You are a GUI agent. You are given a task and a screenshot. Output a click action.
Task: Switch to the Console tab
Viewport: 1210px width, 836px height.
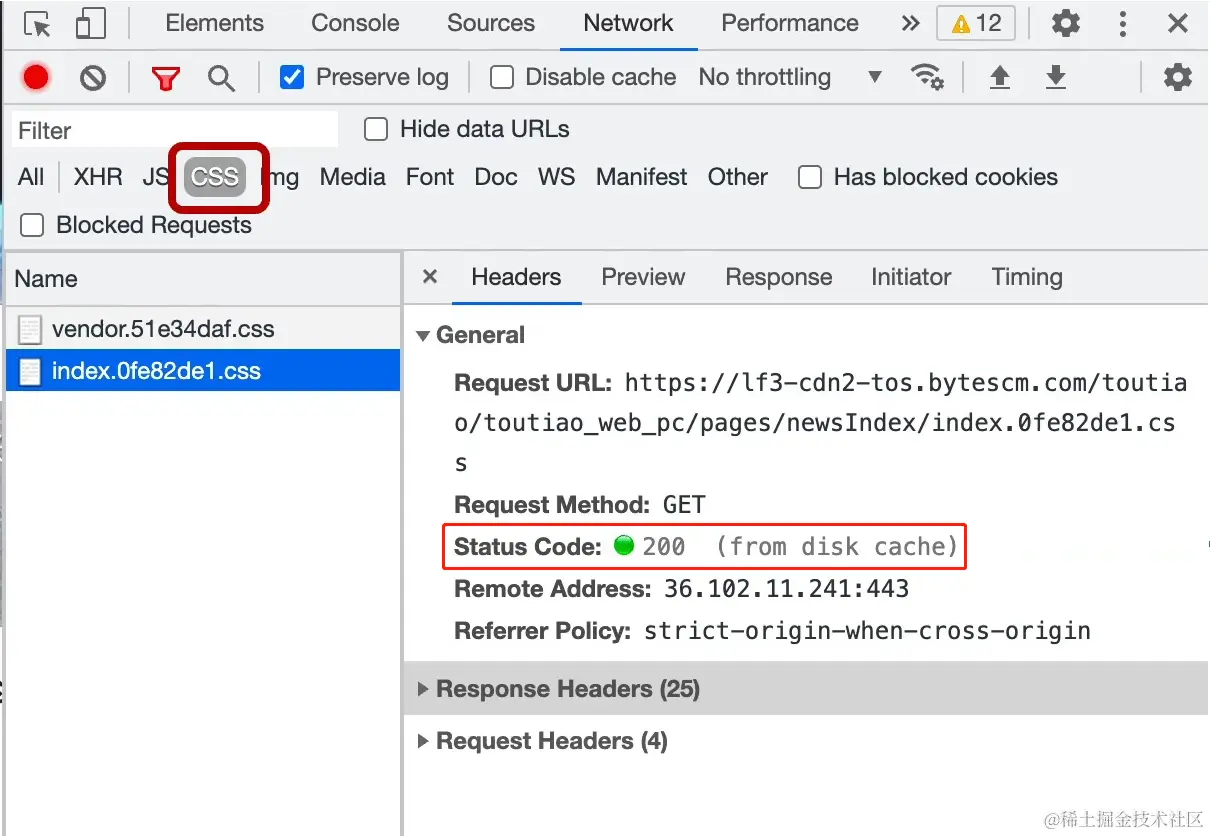point(356,23)
